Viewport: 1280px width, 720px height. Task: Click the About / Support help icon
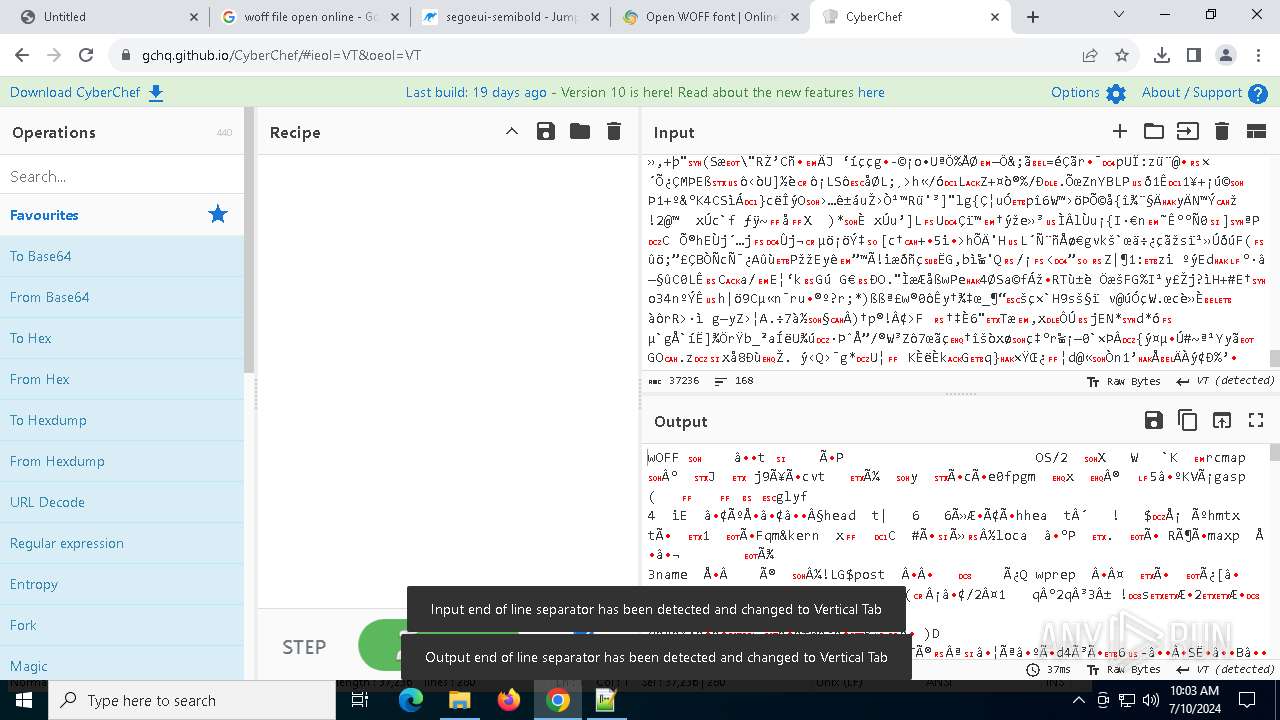point(1258,93)
